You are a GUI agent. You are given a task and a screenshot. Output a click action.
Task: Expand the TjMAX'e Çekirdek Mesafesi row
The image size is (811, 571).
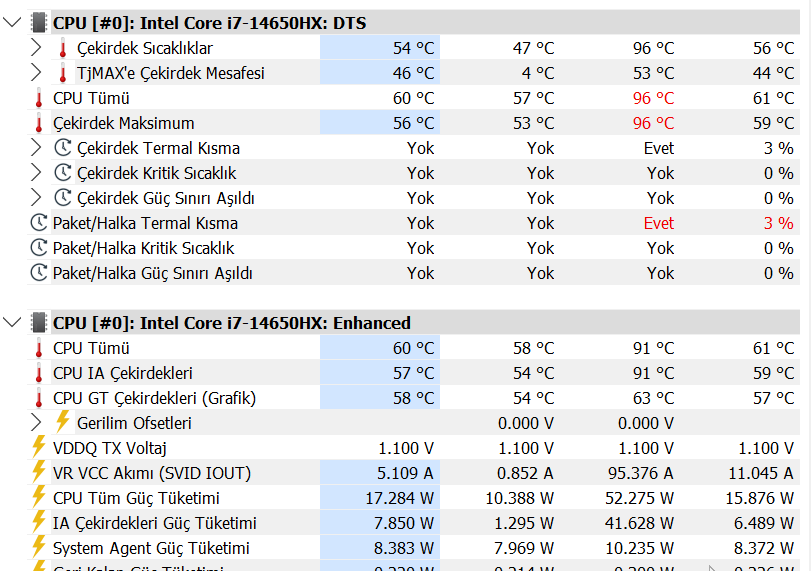(36, 72)
